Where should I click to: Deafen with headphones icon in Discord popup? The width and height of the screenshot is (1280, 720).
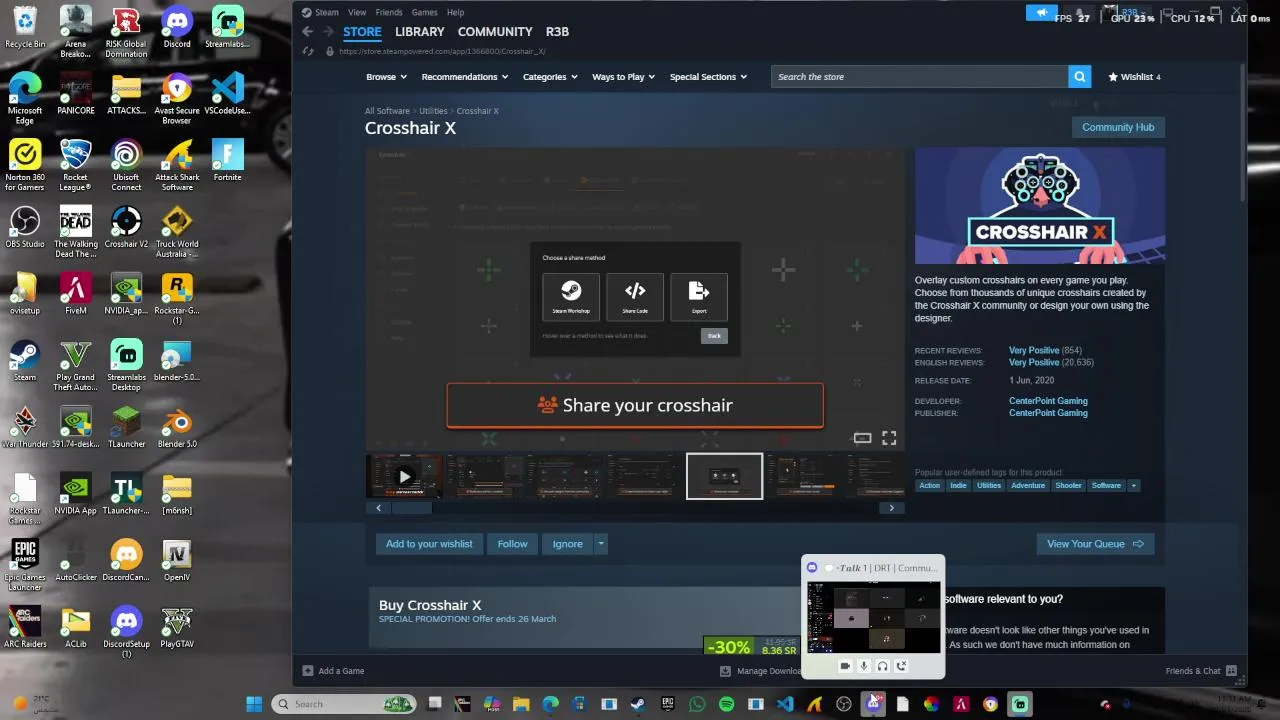(882, 666)
